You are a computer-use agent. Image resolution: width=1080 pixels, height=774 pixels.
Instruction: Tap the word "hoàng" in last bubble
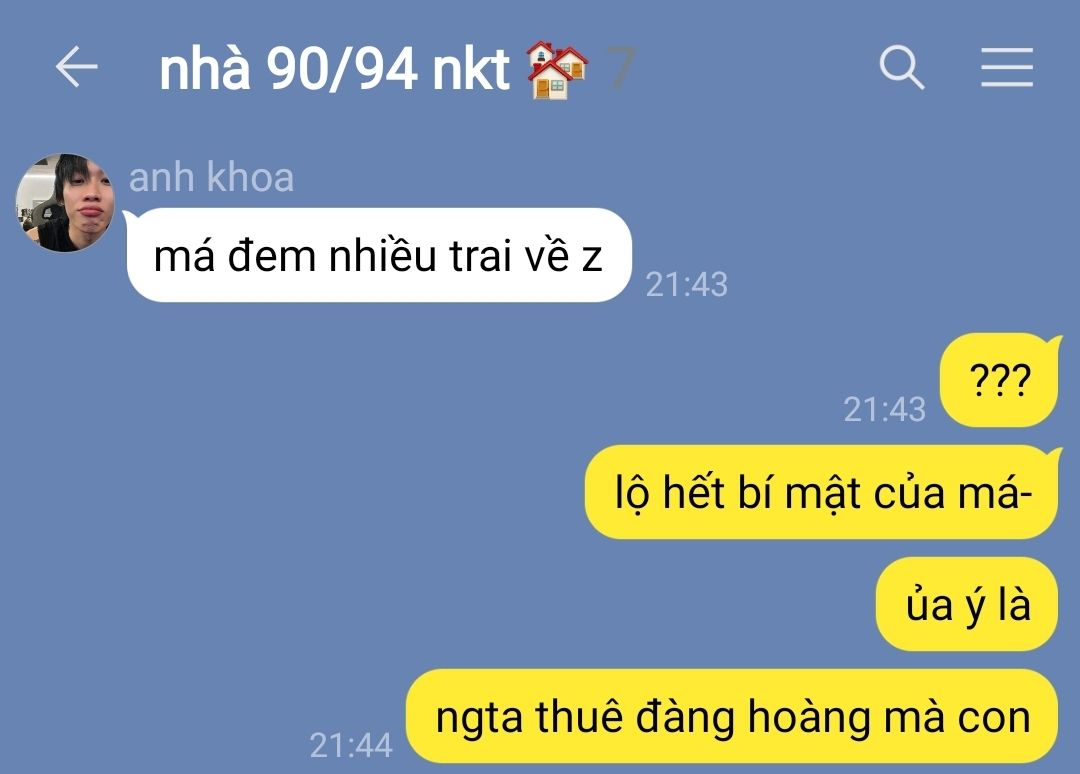810,718
